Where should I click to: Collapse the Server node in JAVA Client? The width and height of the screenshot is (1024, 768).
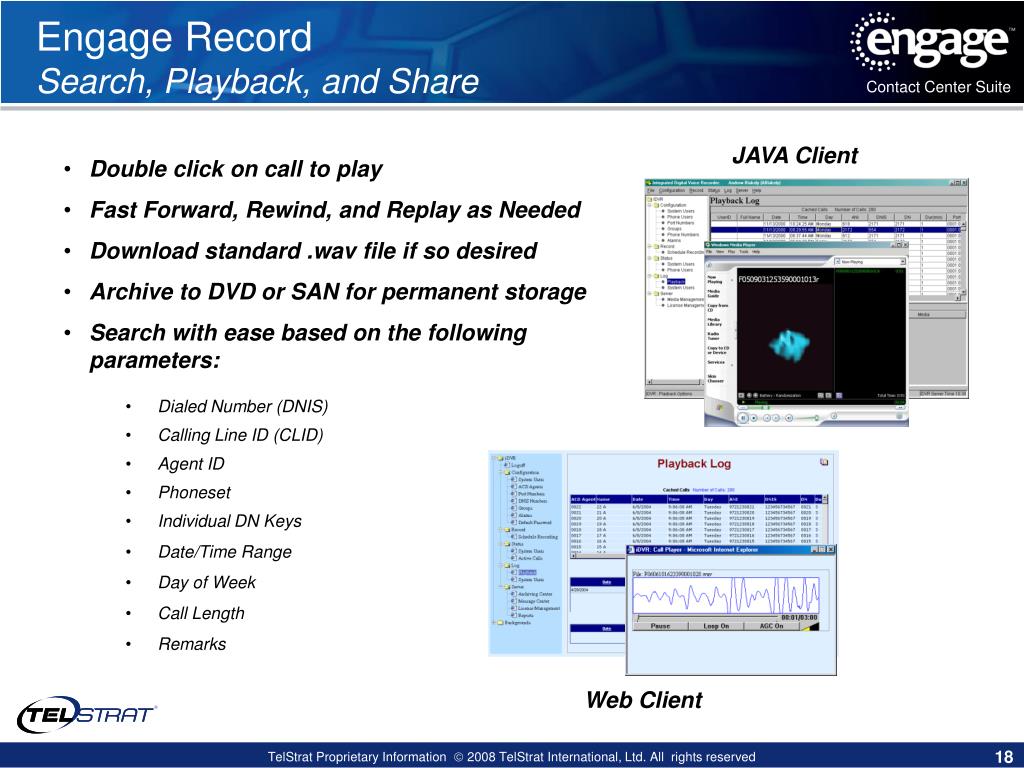tap(650, 294)
